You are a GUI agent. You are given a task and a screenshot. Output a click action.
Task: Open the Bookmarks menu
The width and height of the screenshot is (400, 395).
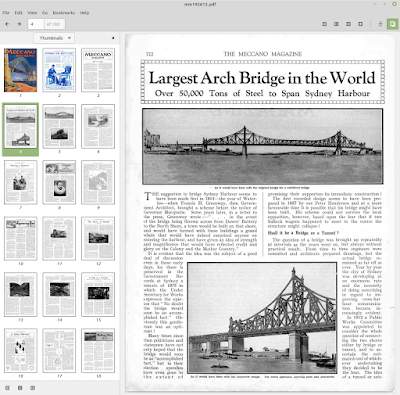pyautogui.click(x=64, y=13)
